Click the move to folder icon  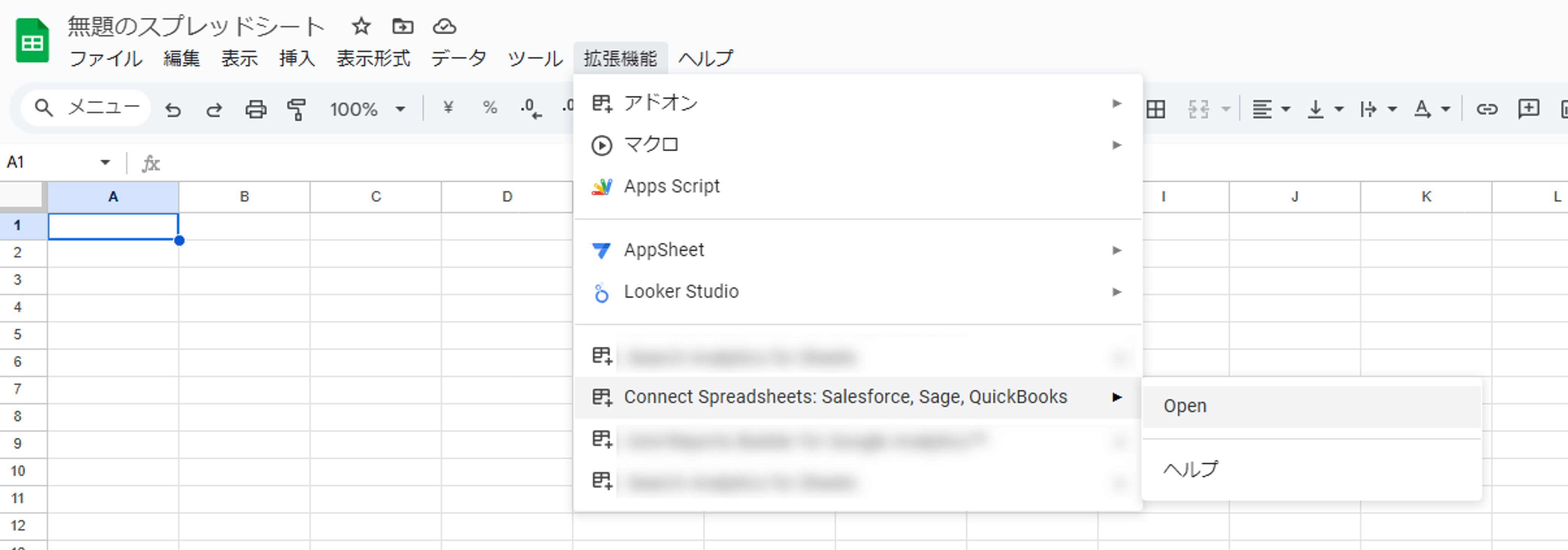pyautogui.click(x=402, y=26)
